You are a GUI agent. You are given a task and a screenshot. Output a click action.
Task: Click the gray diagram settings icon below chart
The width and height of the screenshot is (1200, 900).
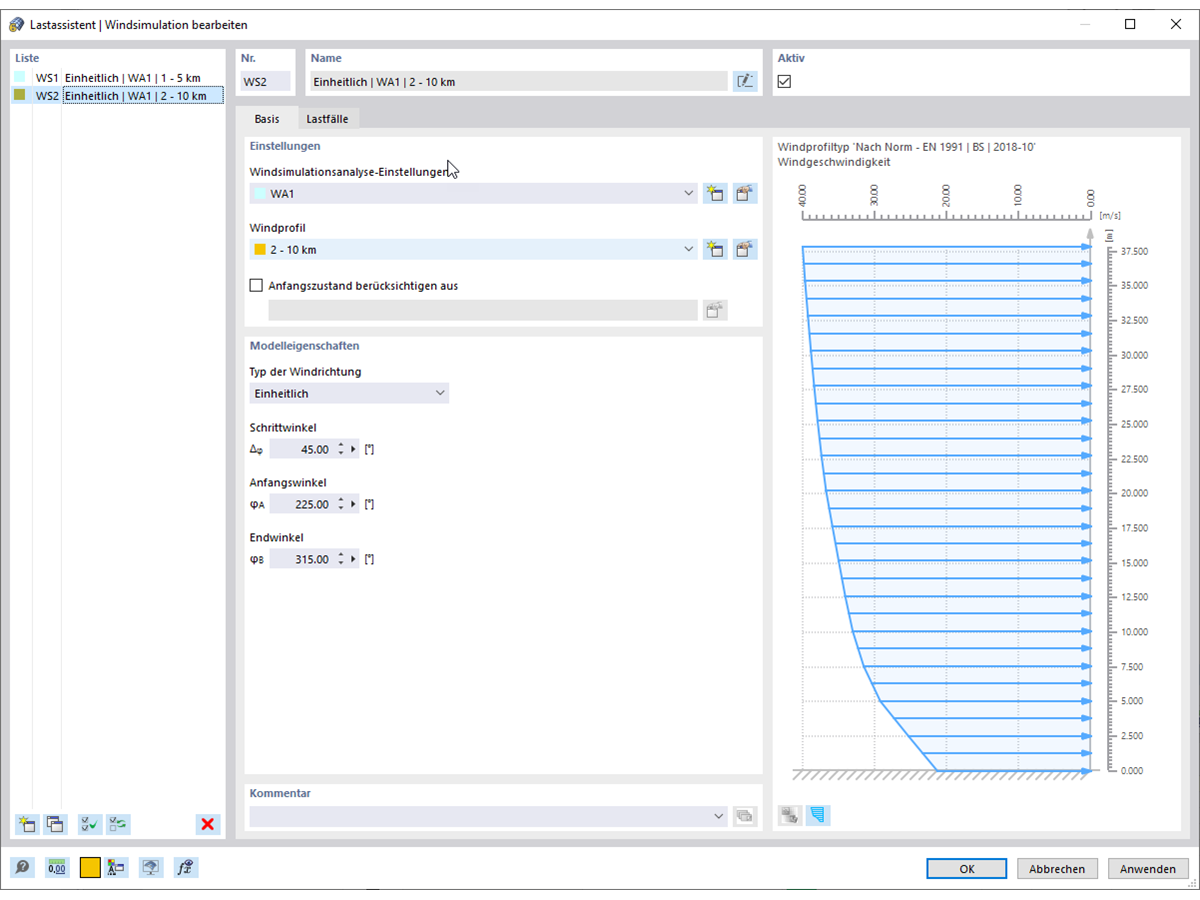coord(790,816)
